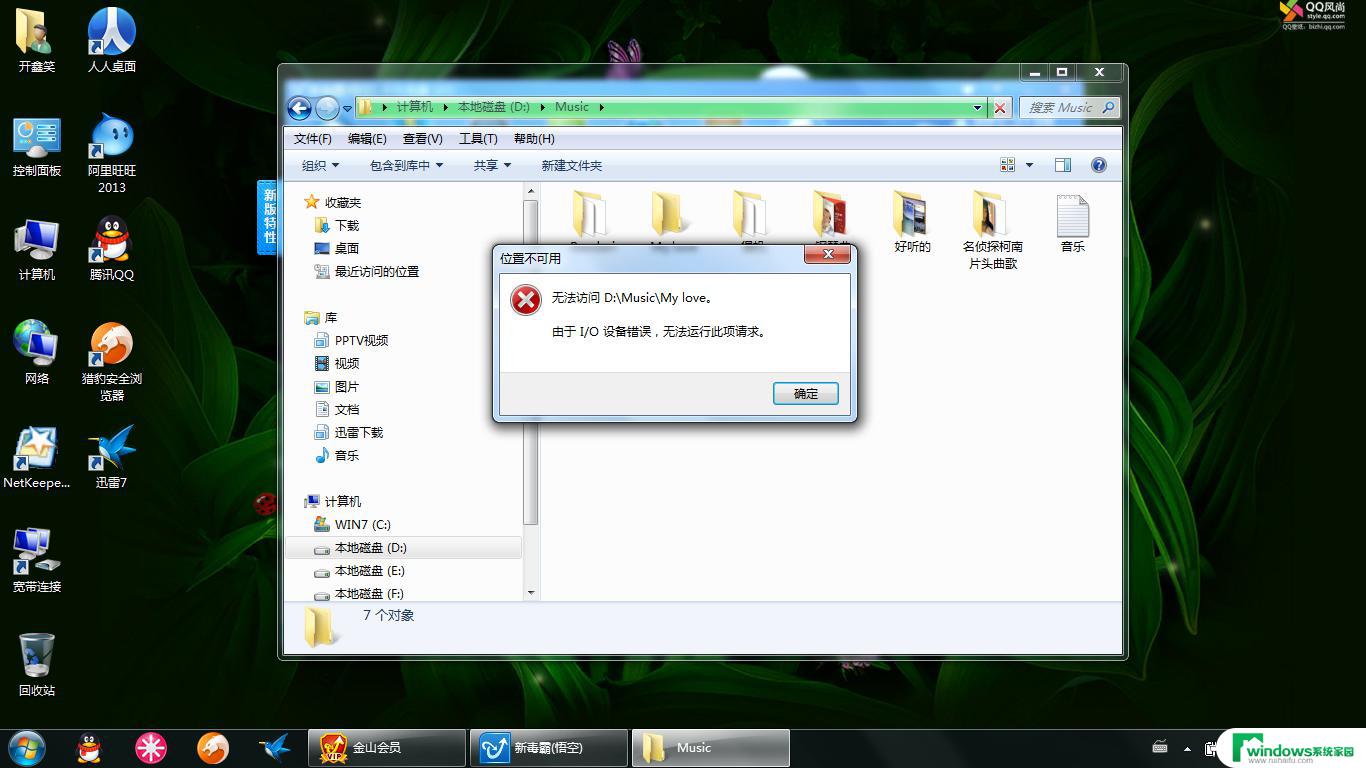
Task: Launch QQ penguin from taskbar
Action: click(x=90, y=747)
